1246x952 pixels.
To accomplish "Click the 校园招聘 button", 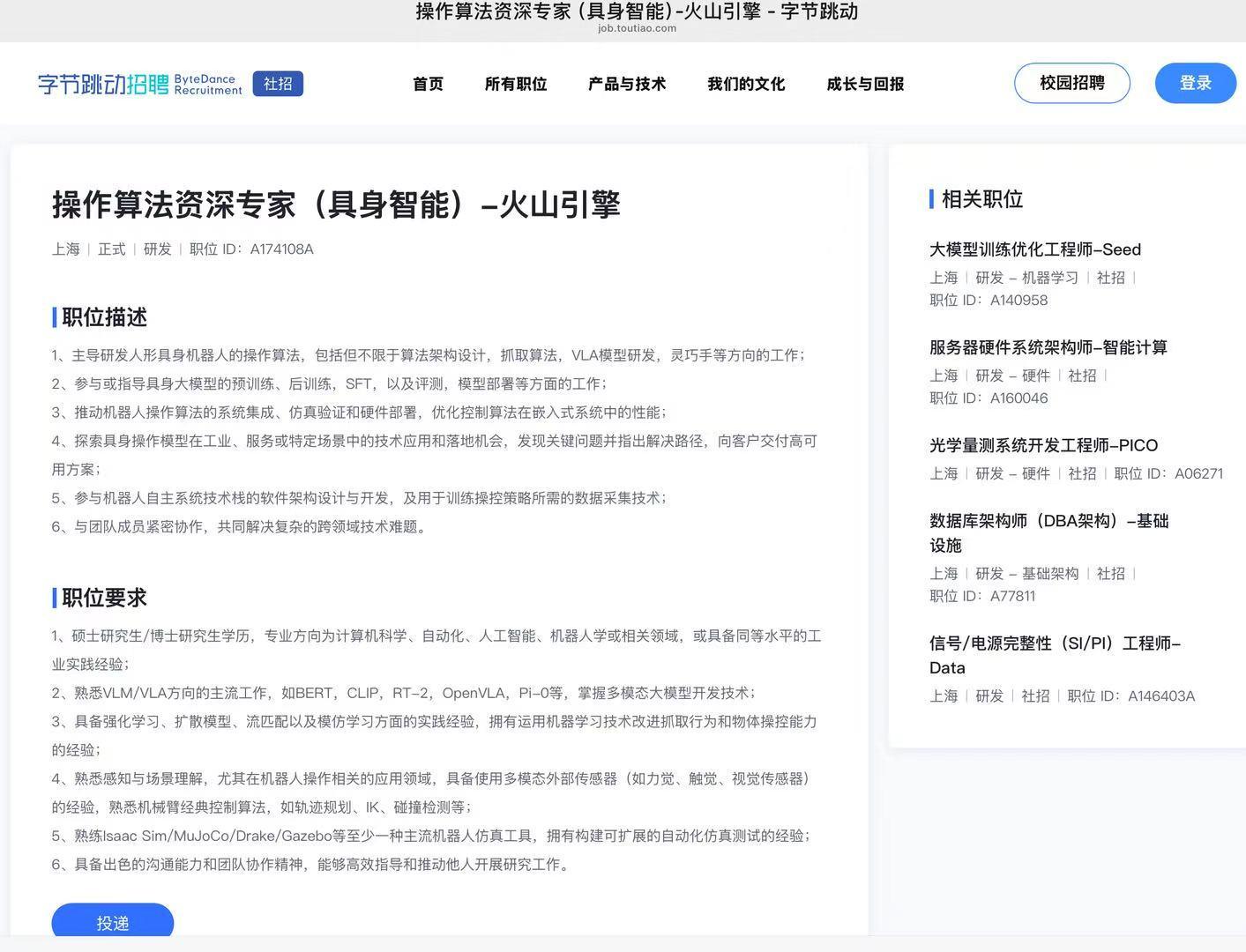I will pos(1071,82).
